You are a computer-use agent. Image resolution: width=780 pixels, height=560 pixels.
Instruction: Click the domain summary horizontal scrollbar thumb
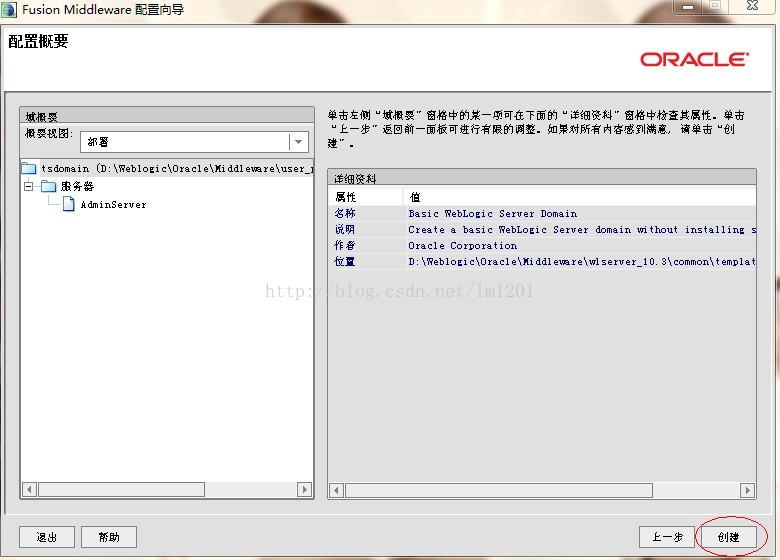click(121, 489)
